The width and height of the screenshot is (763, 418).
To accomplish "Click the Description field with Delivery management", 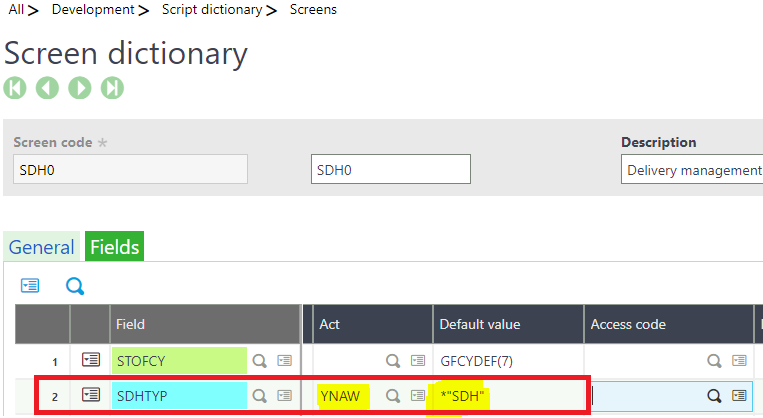I will [692, 170].
